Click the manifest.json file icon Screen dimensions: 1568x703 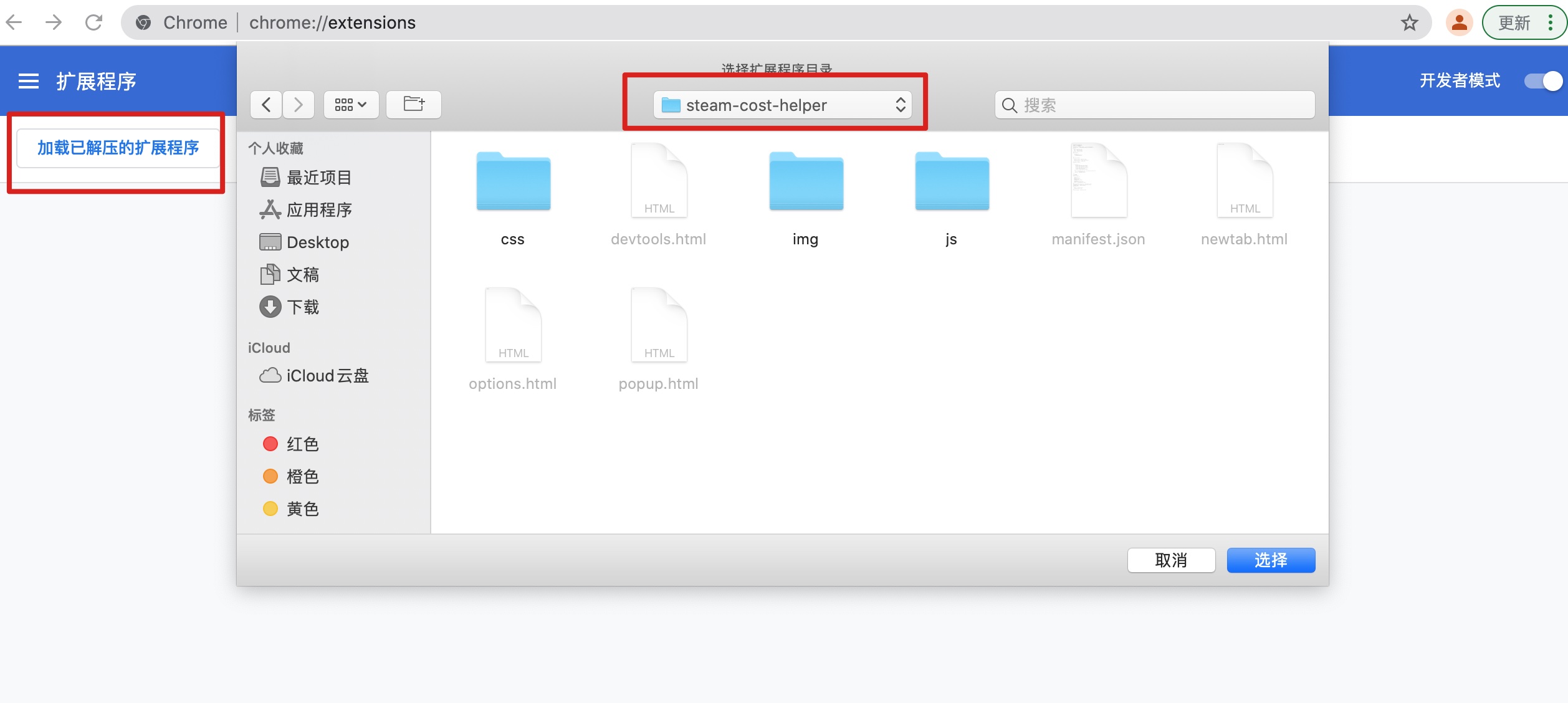tap(1099, 181)
